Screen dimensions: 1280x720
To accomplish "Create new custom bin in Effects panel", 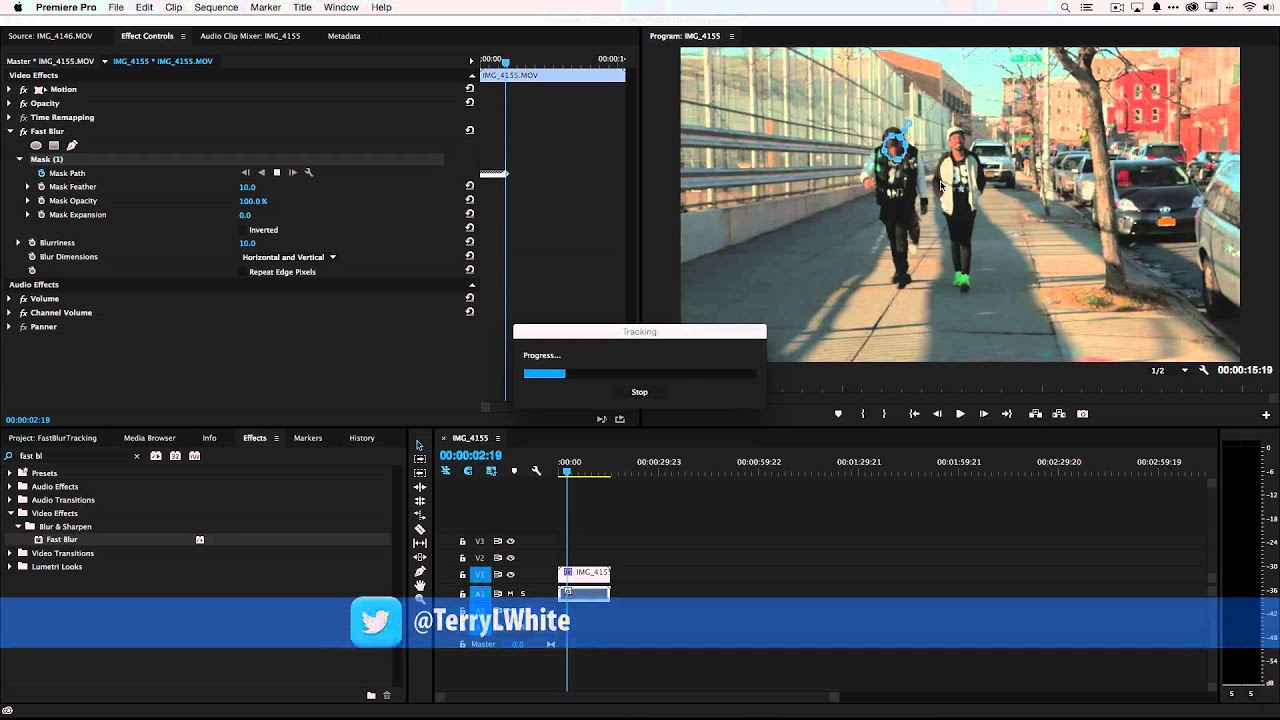I will pos(371,695).
